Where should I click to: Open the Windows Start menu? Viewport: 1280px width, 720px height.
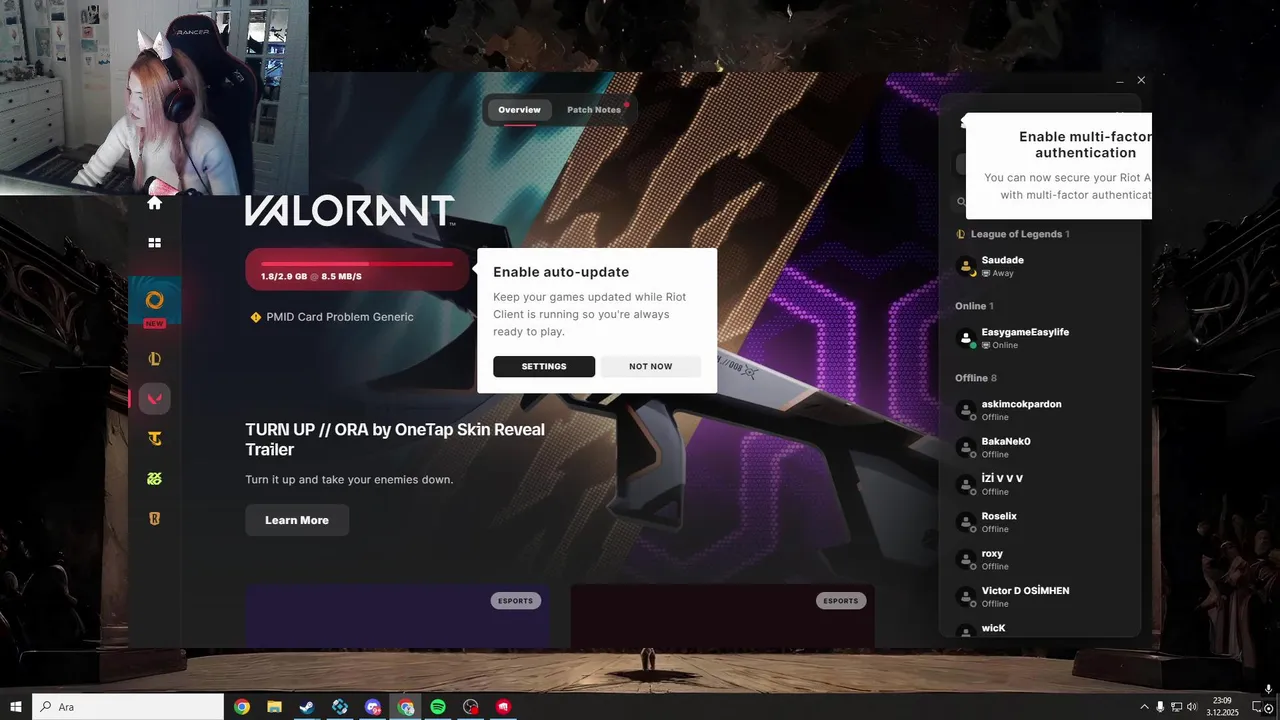16,707
